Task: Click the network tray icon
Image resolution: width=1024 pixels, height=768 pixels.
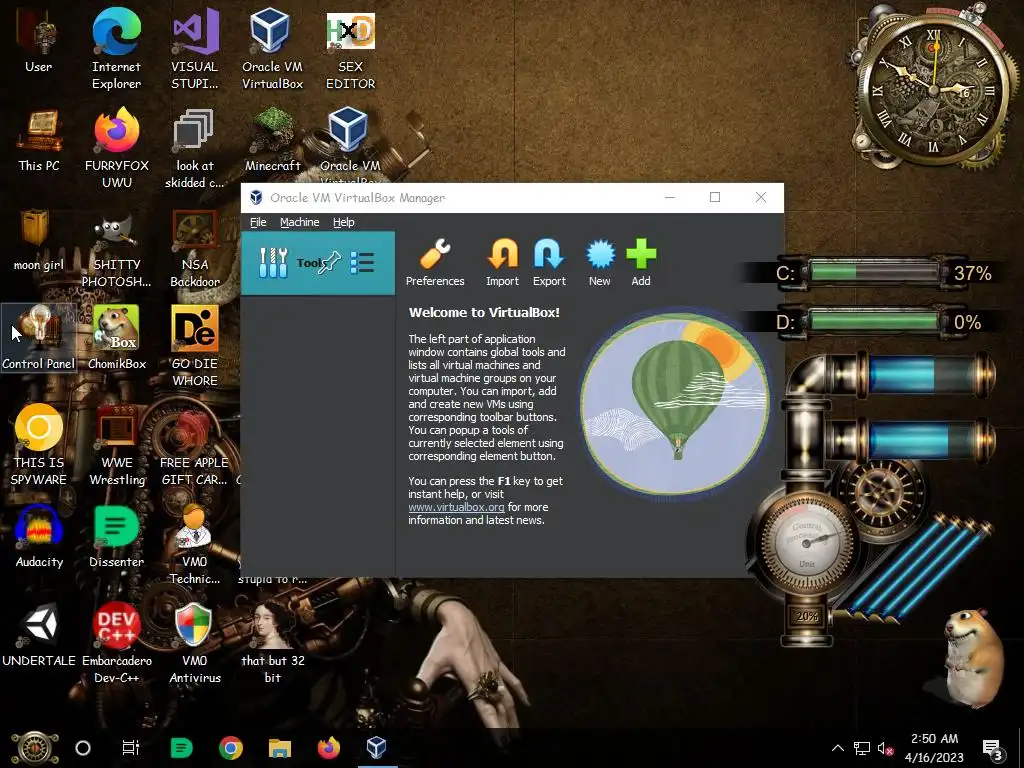Action: pos(862,748)
